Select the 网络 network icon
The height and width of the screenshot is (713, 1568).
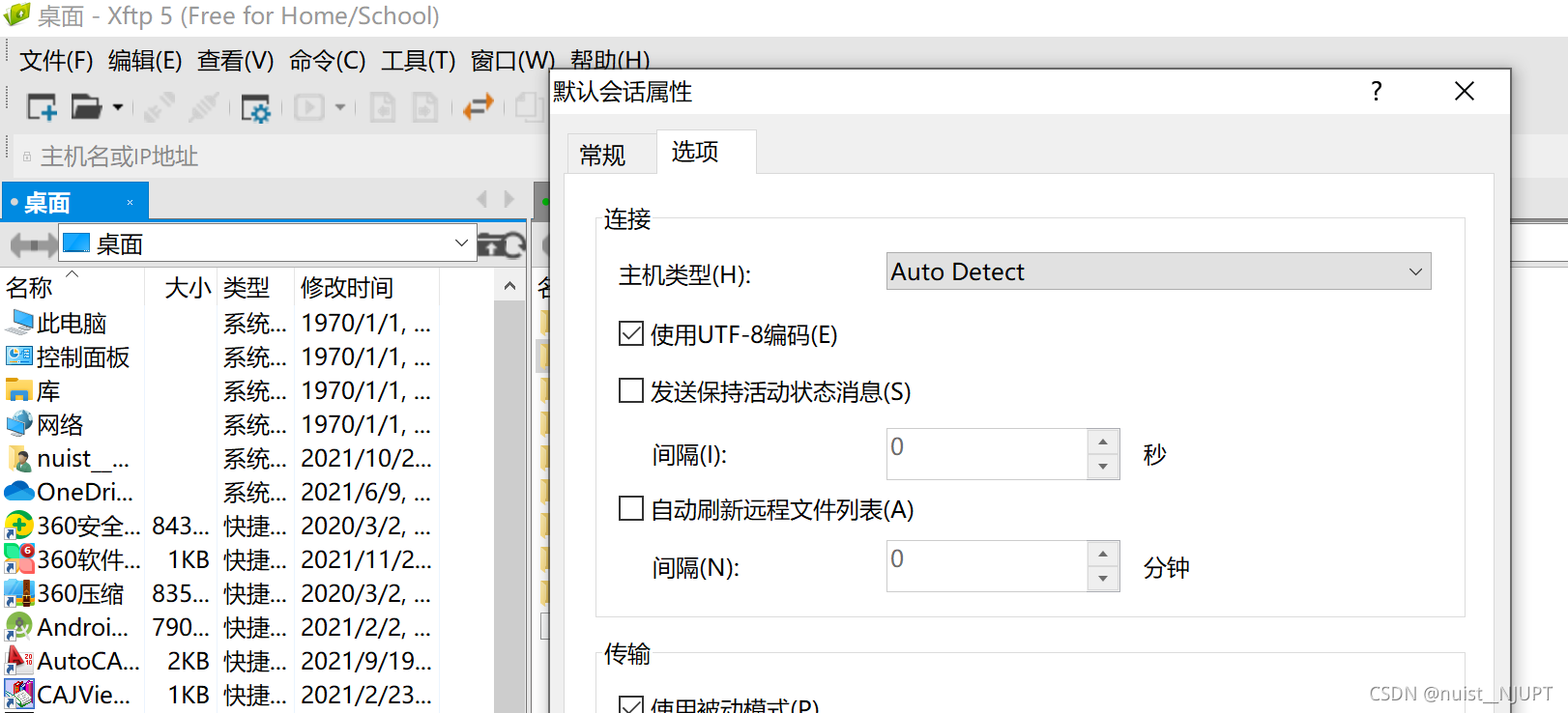click(19, 424)
